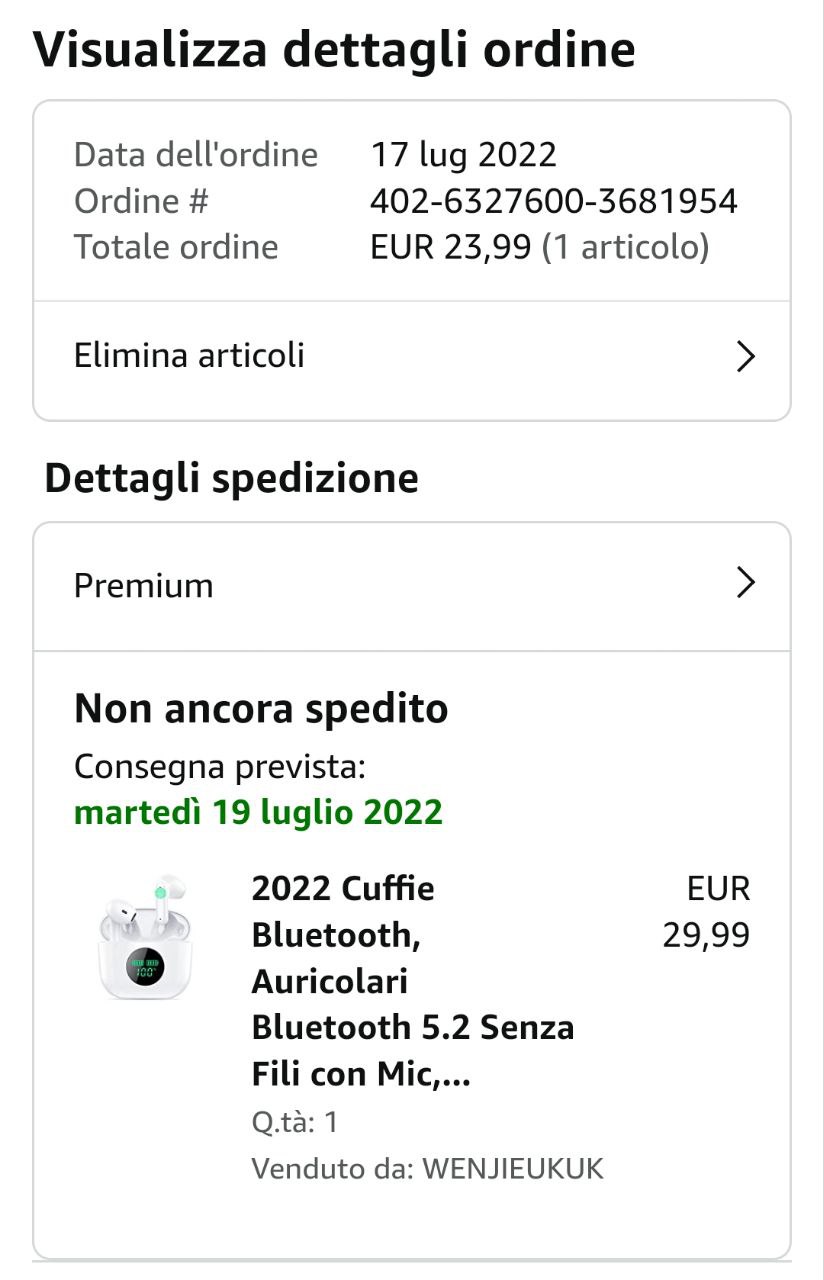Viewport: 824px width, 1280px height.
Task: Tap the Premium shipping option label
Action: pyautogui.click(x=144, y=585)
